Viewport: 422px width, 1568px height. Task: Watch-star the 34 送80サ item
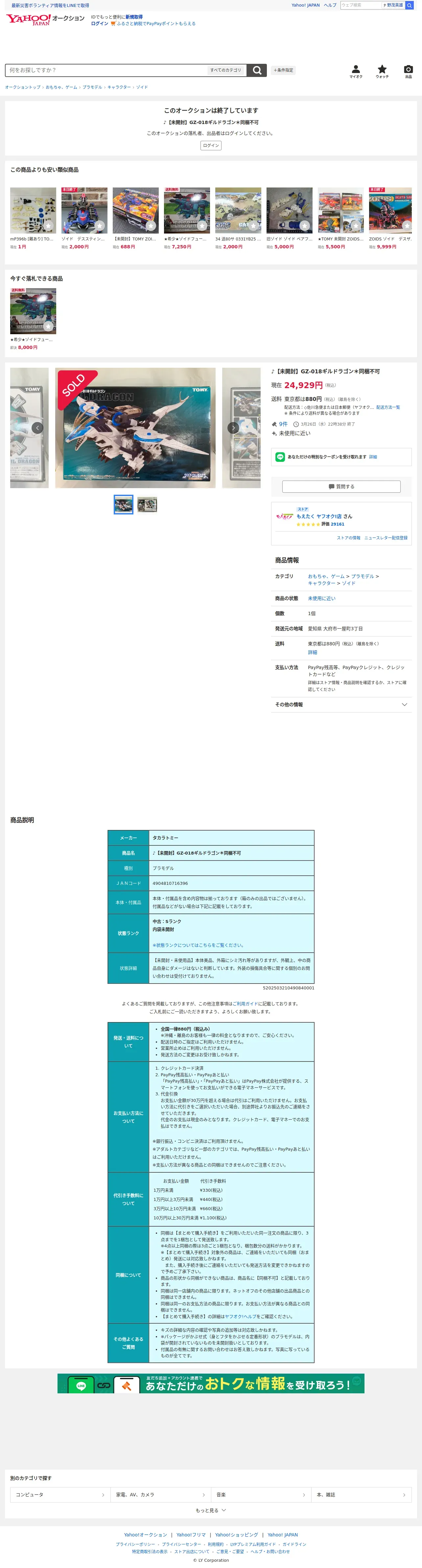[254, 226]
